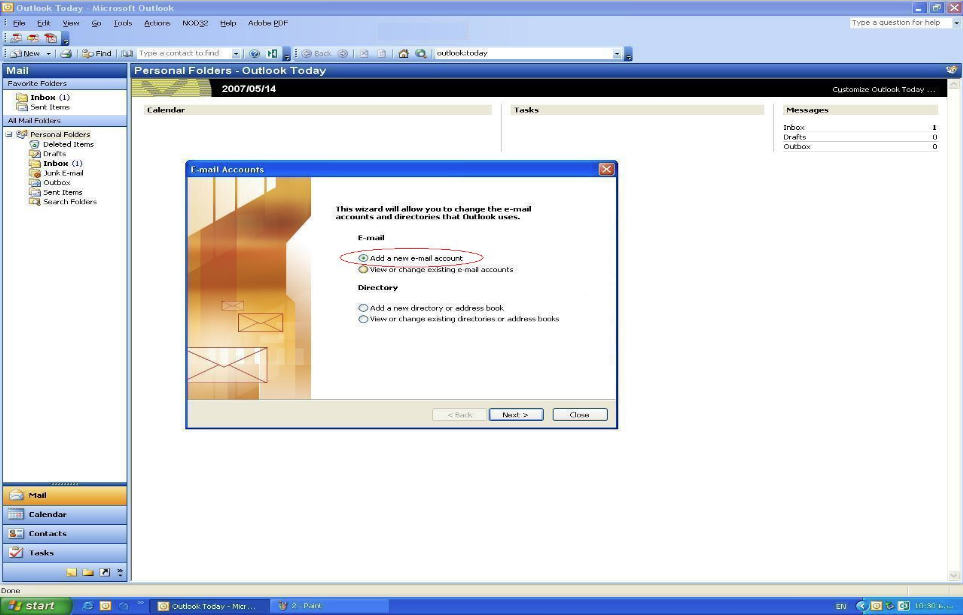Click the Find toolbar button
Image resolution: width=963 pixels, height=615 pixels.
(96, 53)
